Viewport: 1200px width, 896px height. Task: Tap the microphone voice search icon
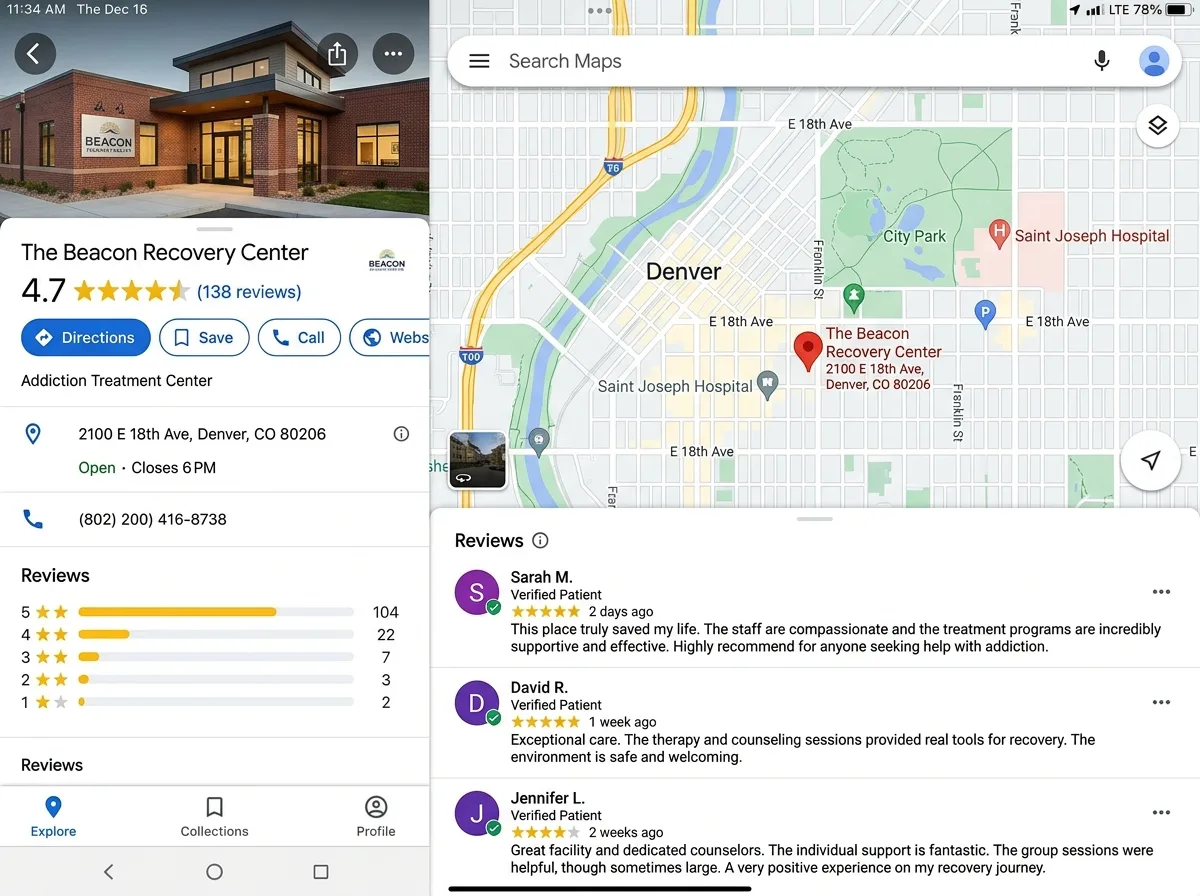coord(1102,61)
